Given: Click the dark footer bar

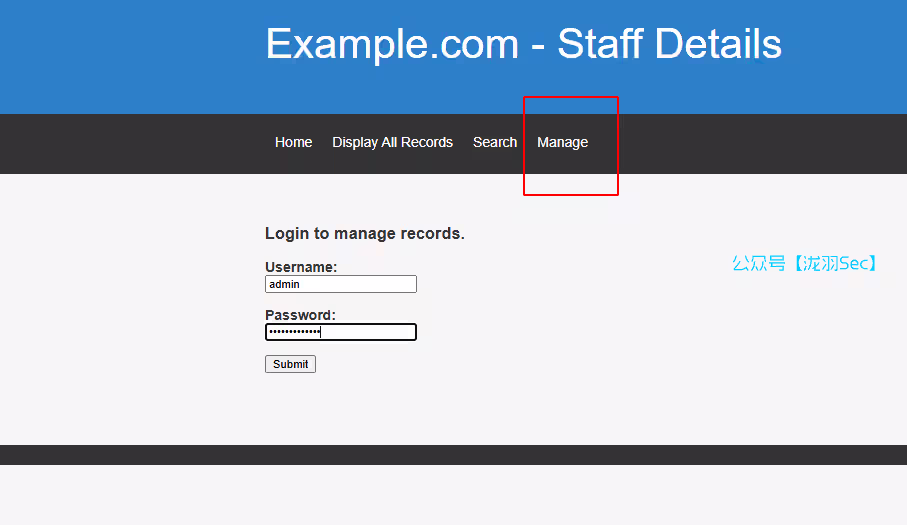Looking at the screenshot, I should tap(453, 455).
